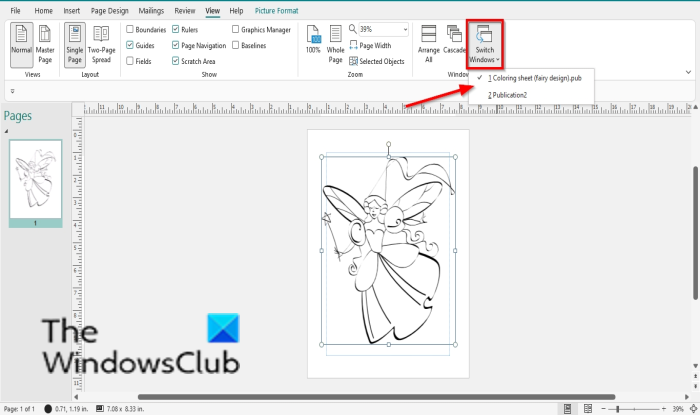The height and width of the screenshot is (415, 700).
Task: Collapse the ribbon with the chevron
Action: click(x=688, y=72)
